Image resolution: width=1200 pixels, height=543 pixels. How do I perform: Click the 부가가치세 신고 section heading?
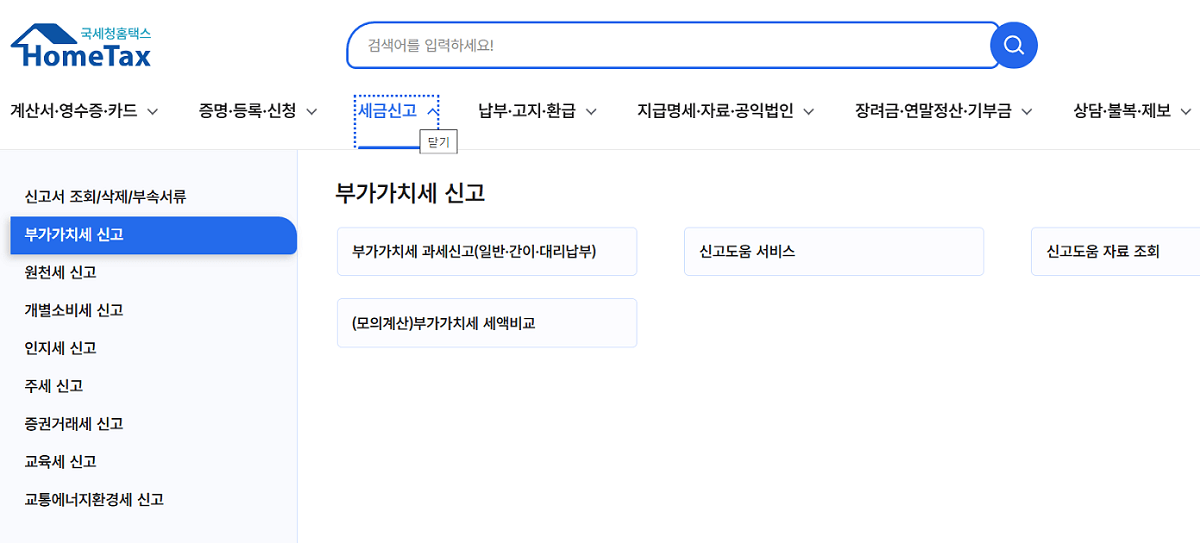click(x=410, y=193)
